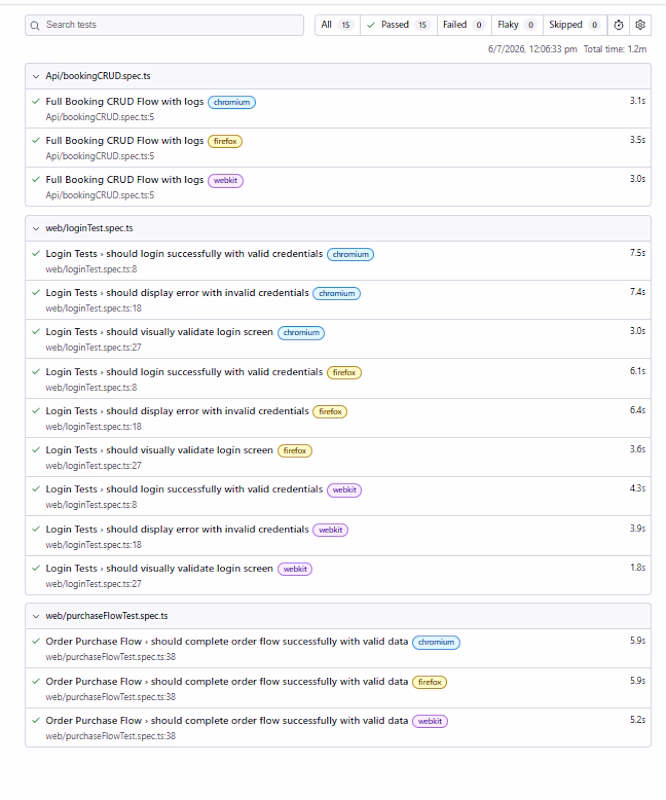Show Skipped tests filter

(575, 25)
